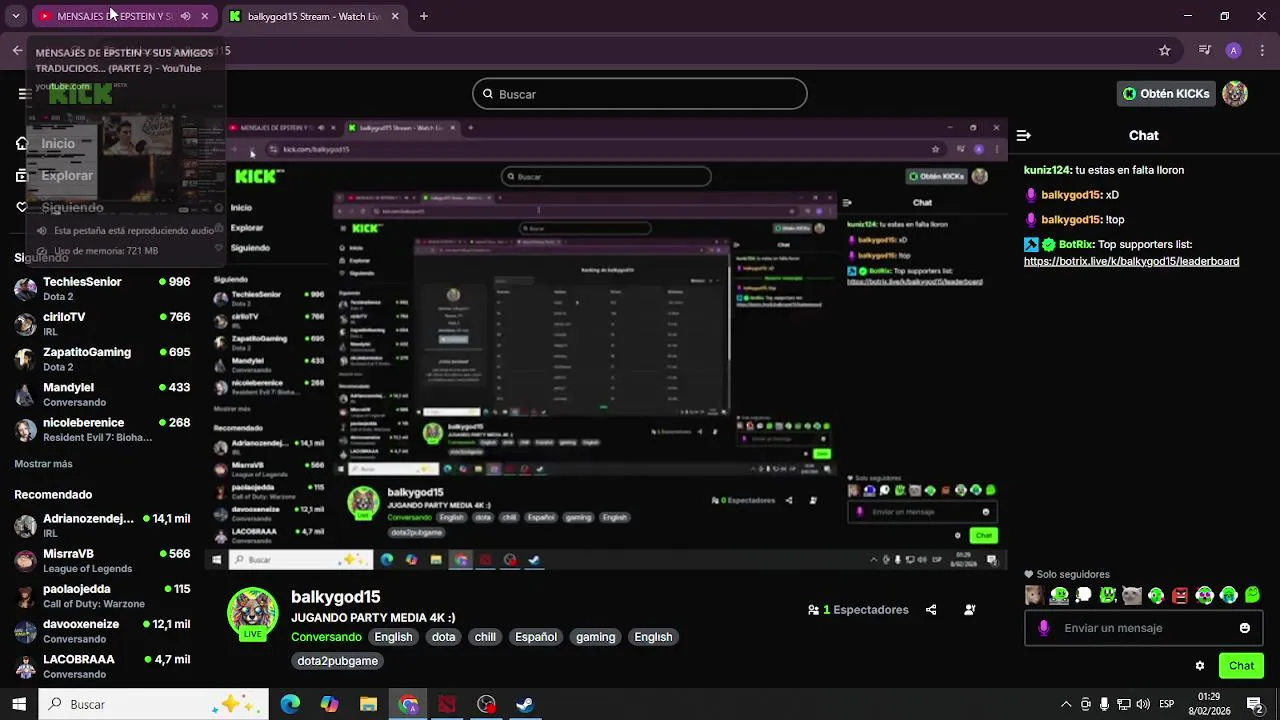The width and height of the screenshot is (1280, 720).
Task: Click the dota2pubgame tag
Action: (x=337, y=661)
